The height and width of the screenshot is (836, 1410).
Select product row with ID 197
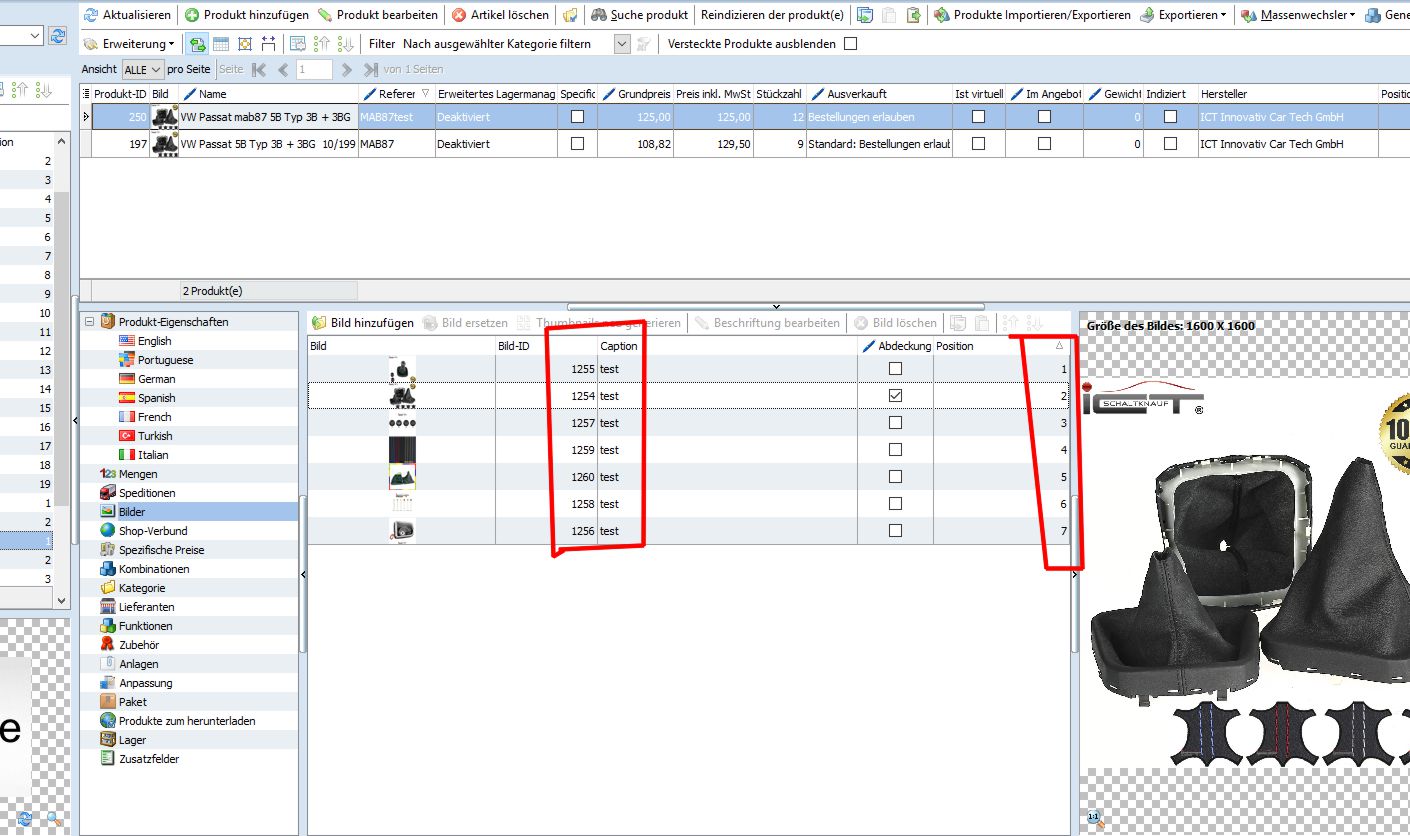pyautogui.click(x=745, y=144)
